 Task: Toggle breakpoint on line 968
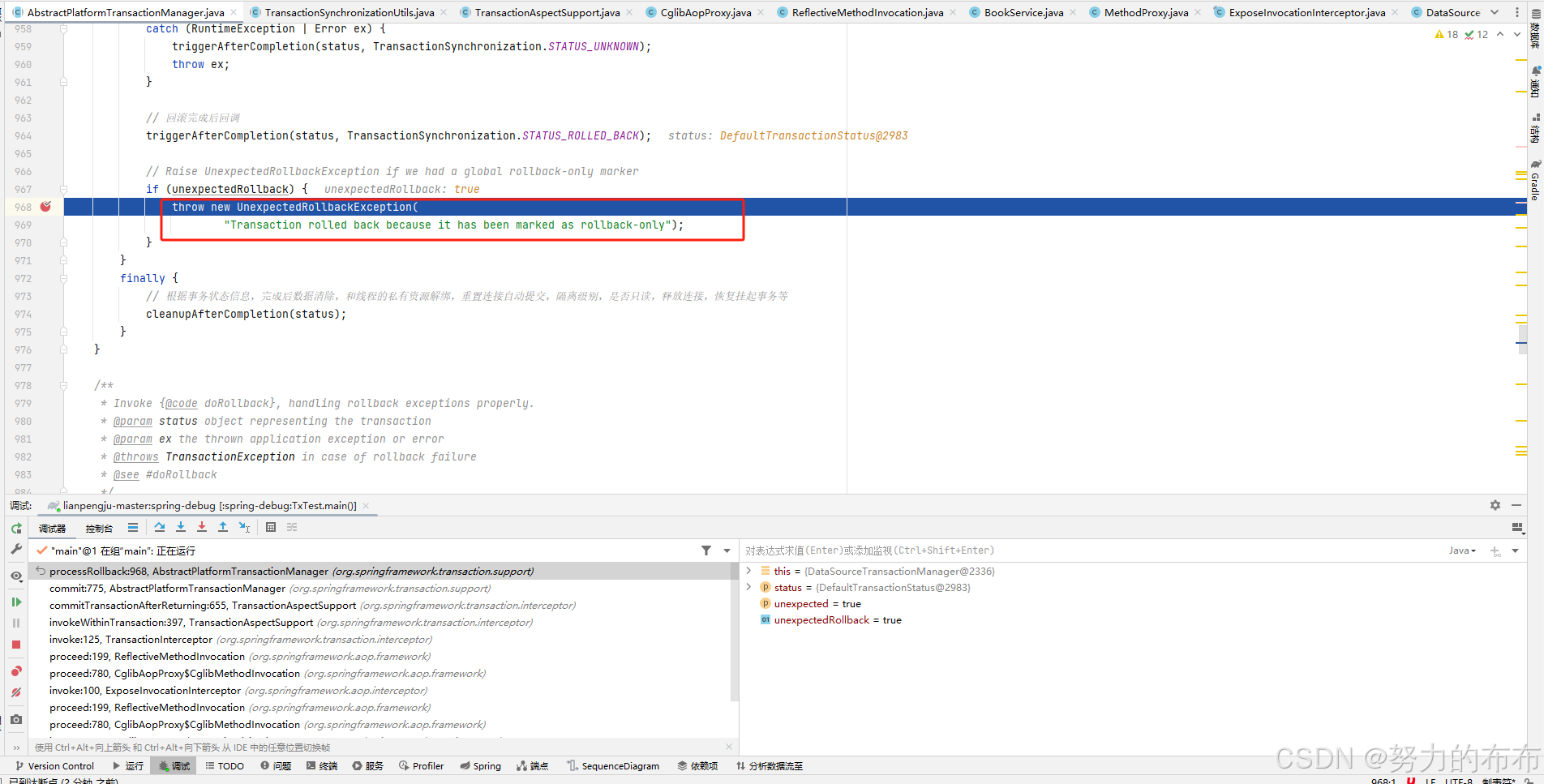46,207
